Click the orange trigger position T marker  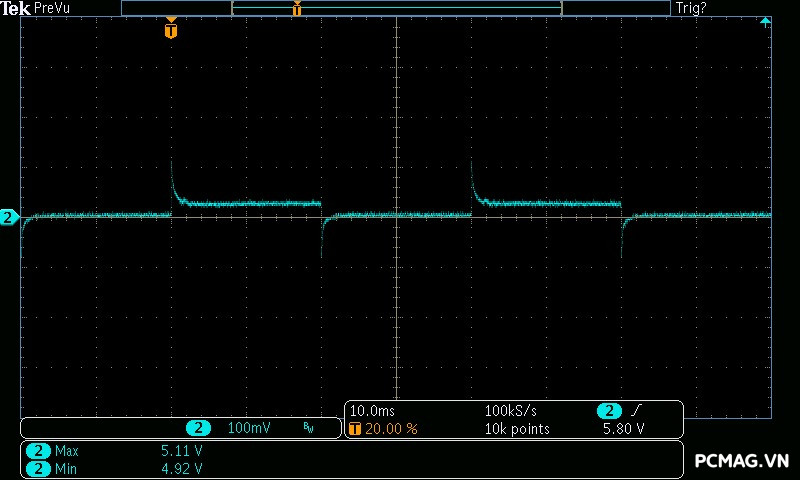pos(171,30)
